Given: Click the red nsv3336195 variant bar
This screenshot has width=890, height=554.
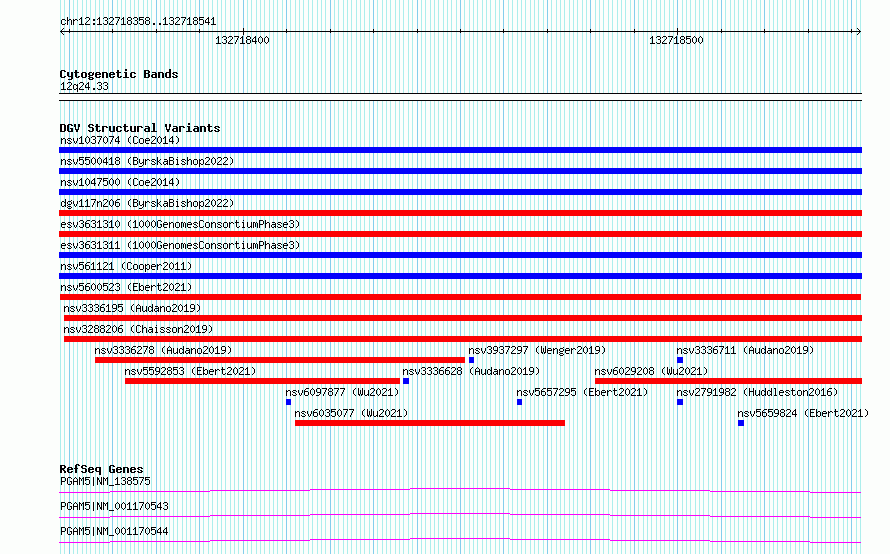Looking at the screenshot, I should (463, 318).
